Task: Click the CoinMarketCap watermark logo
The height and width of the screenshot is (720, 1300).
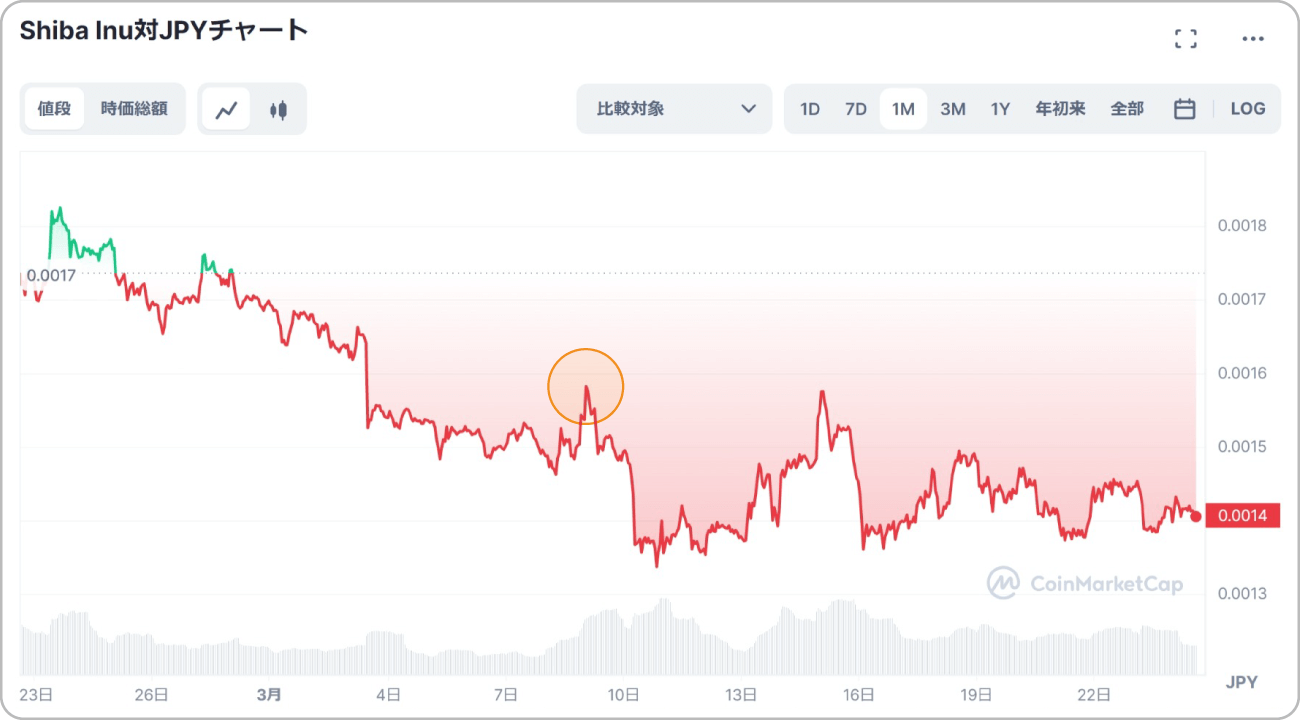Action: pyautogui.click(x=1085, y=583)
